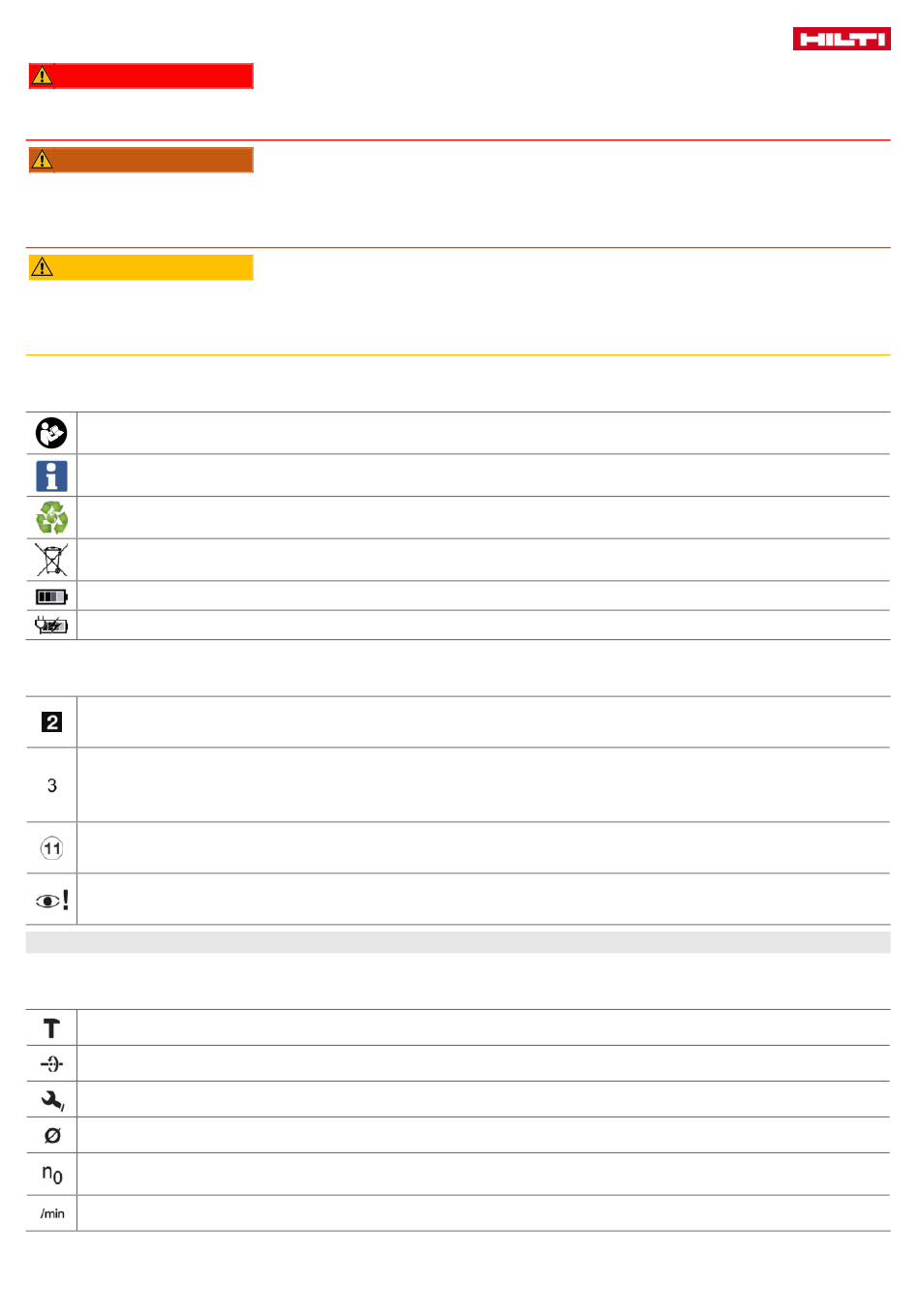The height and width of the screenshot is (1316, 920).
Task: Click the red danger warning banner
Action: pos(140,77)
